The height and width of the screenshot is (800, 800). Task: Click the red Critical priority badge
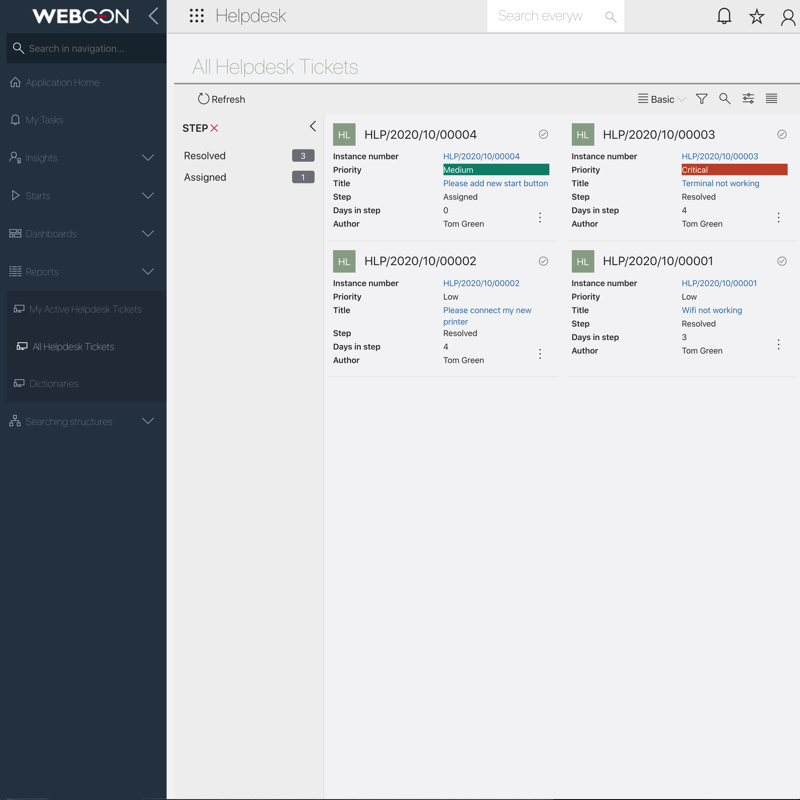tap(734, 170)
